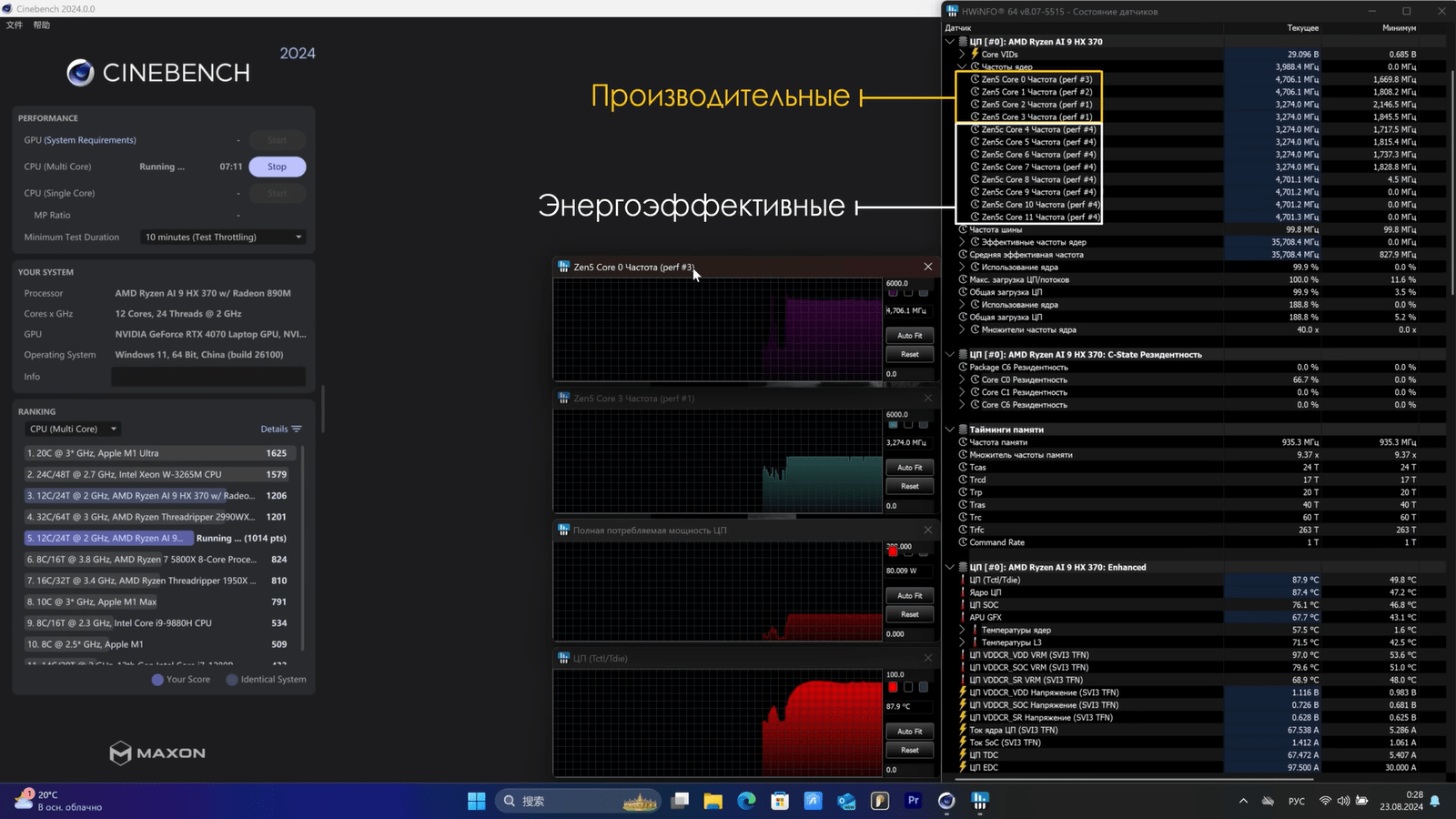Click first color swatch on Zen5 Core 0 graph

click(893, 292)
